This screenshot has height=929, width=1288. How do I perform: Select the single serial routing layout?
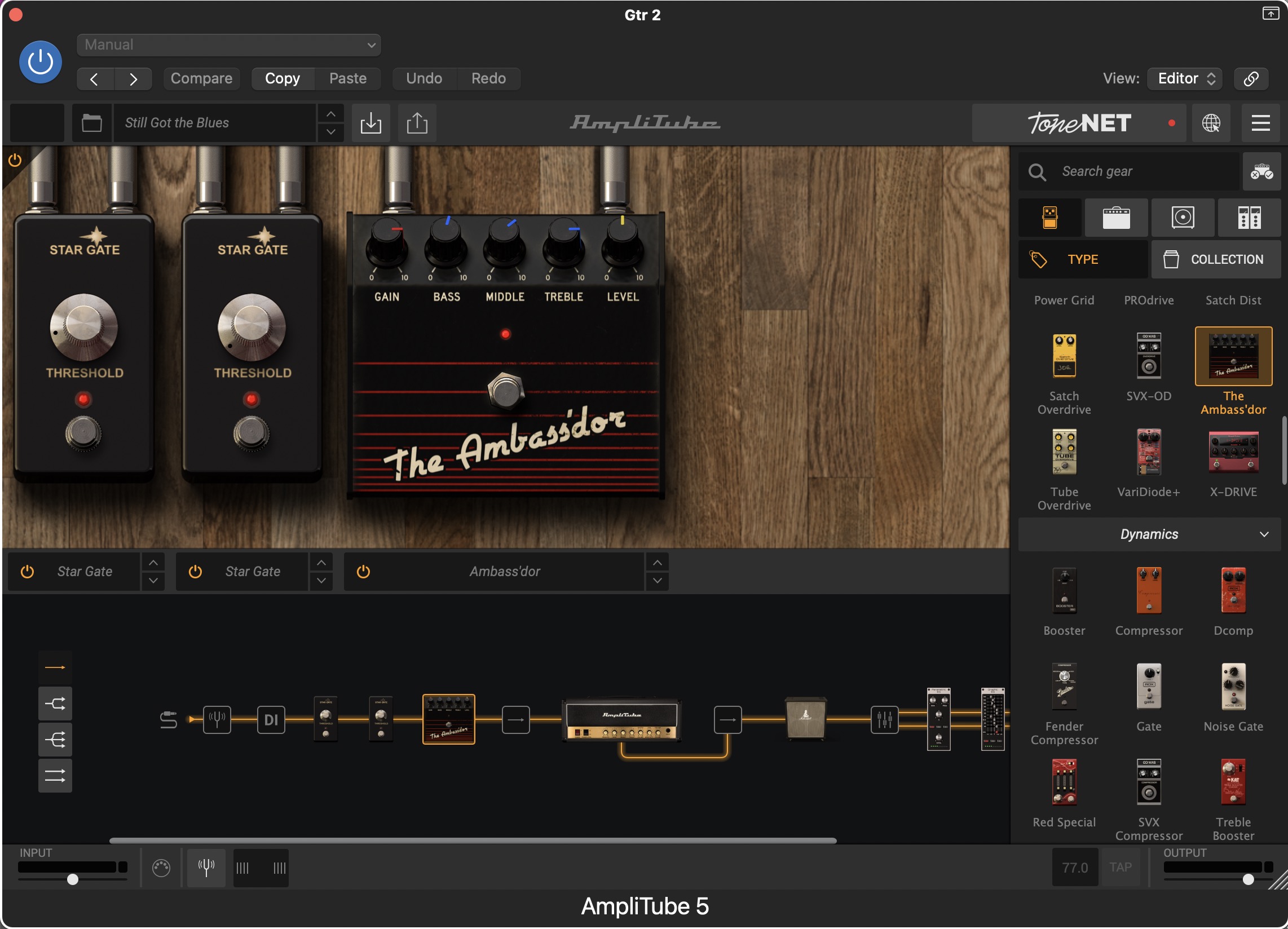55,668
